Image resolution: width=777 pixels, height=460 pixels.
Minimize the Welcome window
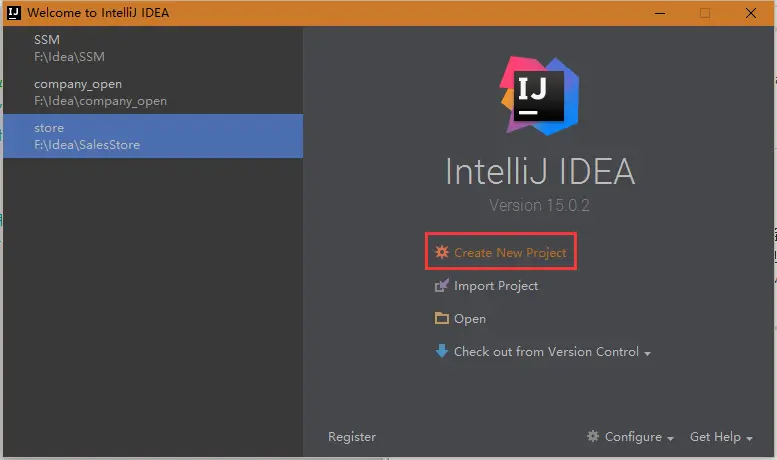tap(660, 13)
